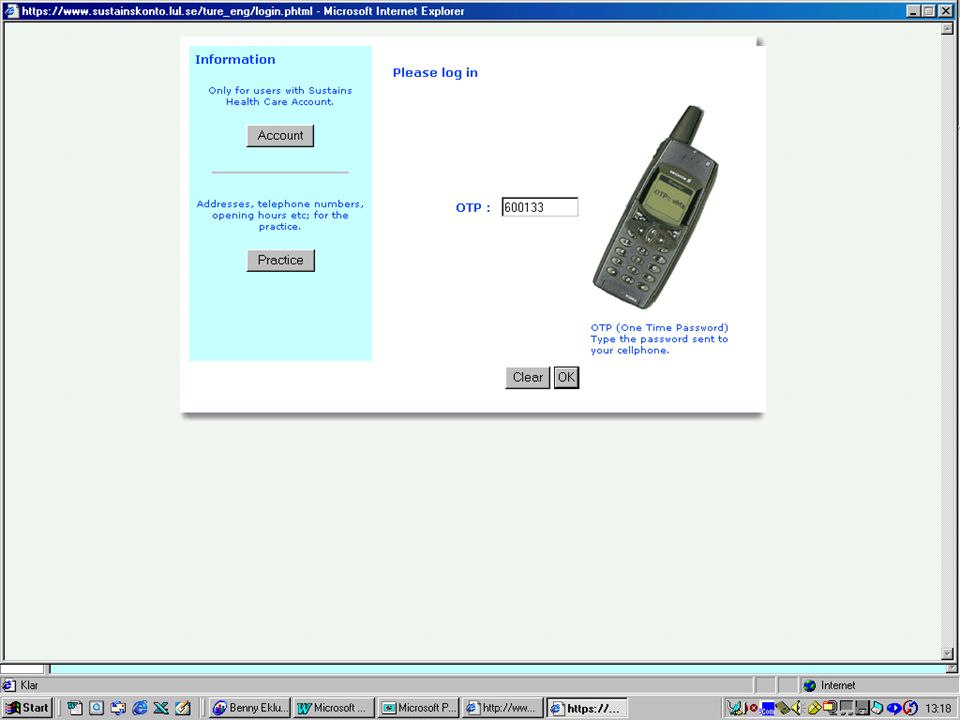Open Outlook Express from quick launch
960x720 pixels.
(x=118, y=708)
